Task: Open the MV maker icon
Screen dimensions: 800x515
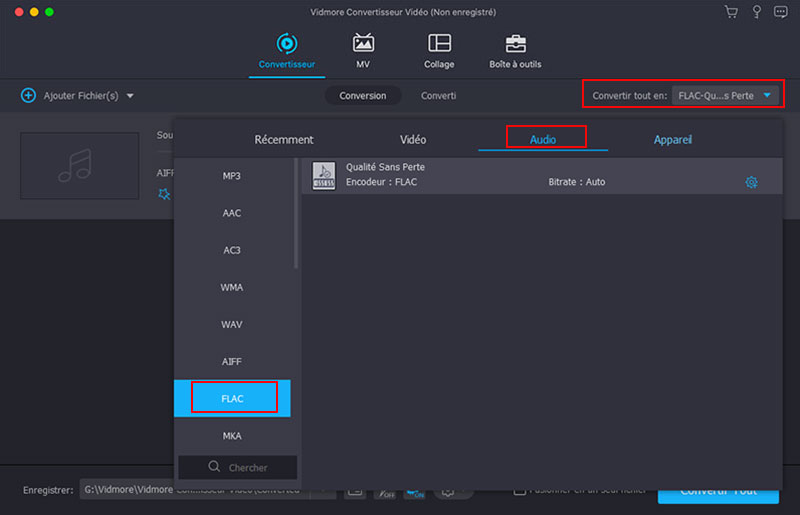Action: tap(363, 50)
